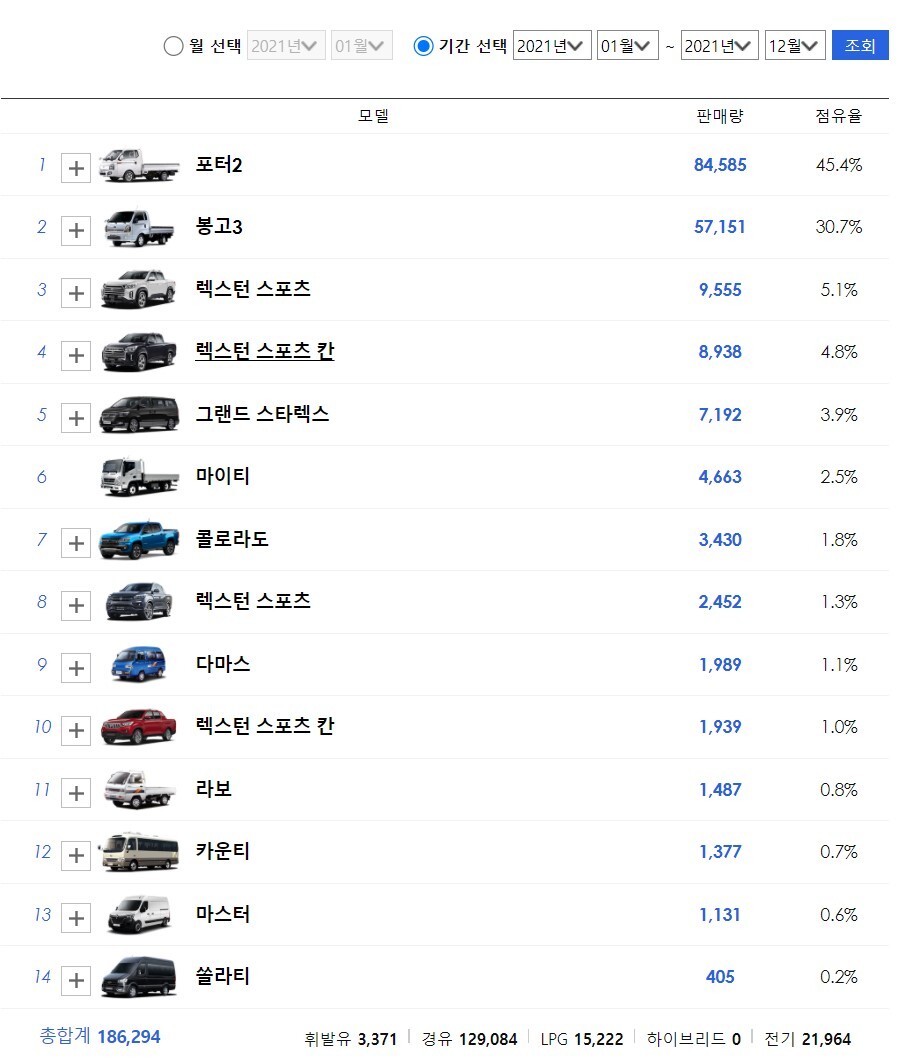Viewport: 897px width, 1061px height.
Task: Open the 쏠라티 model link
Action: (x=223, y=976)
